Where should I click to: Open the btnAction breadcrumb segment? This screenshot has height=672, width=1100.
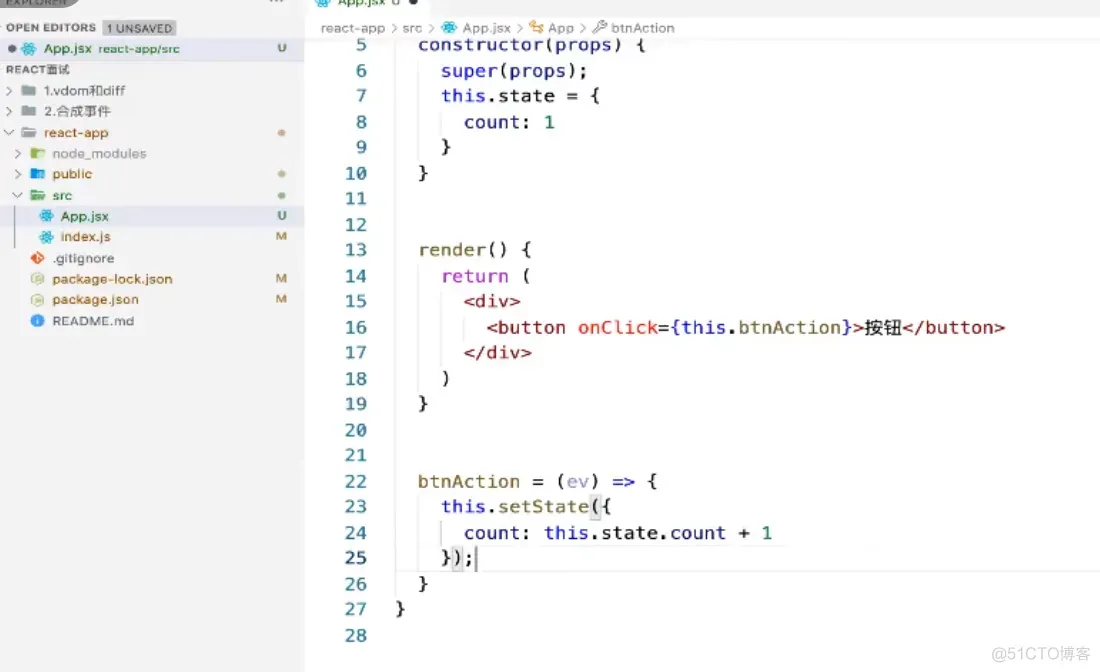pyautogui.click(x=643, y=28)
